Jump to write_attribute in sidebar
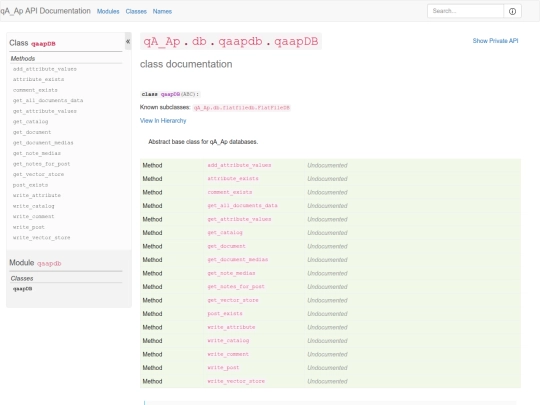The height and width of the screenshot is (405, 540). coord(37,195)
